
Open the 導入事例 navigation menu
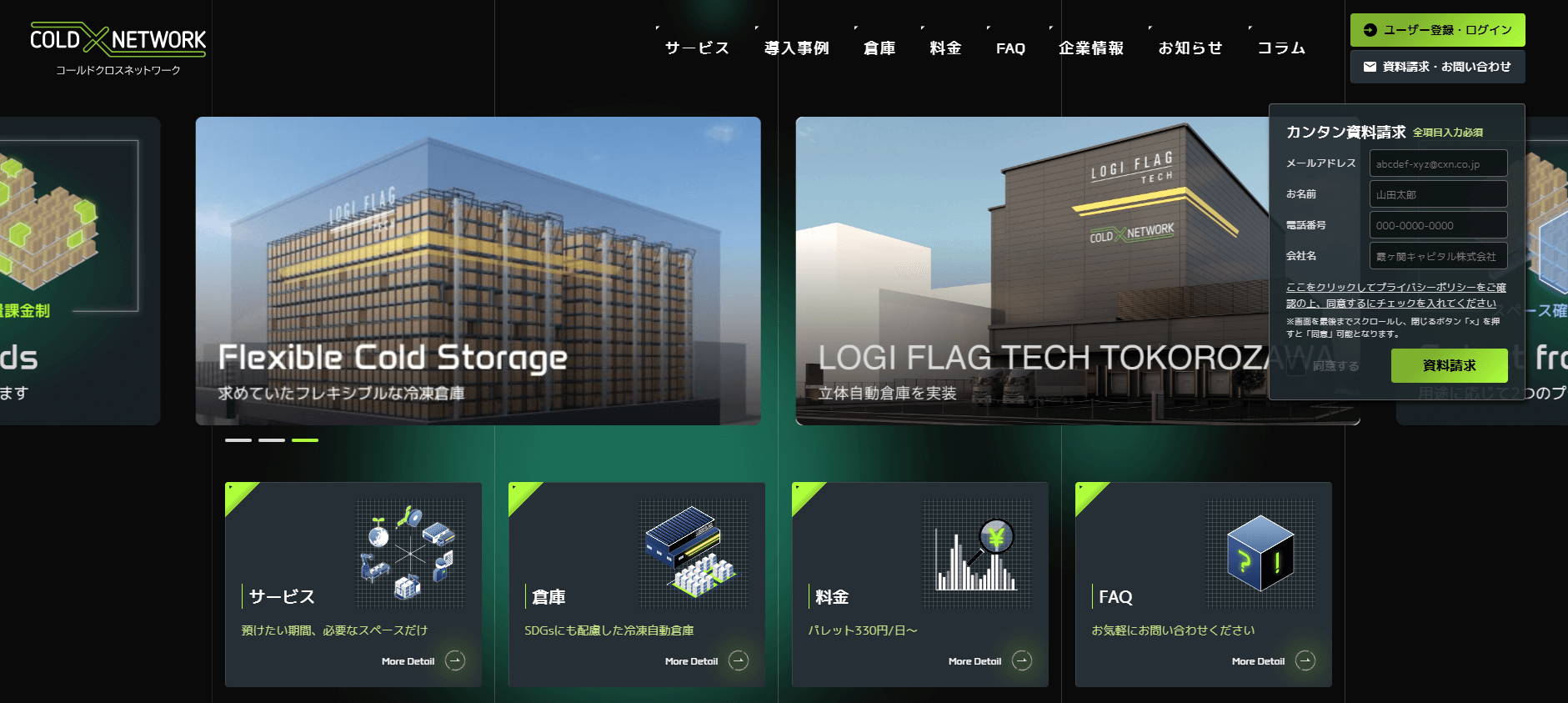(x=796, y=48)
